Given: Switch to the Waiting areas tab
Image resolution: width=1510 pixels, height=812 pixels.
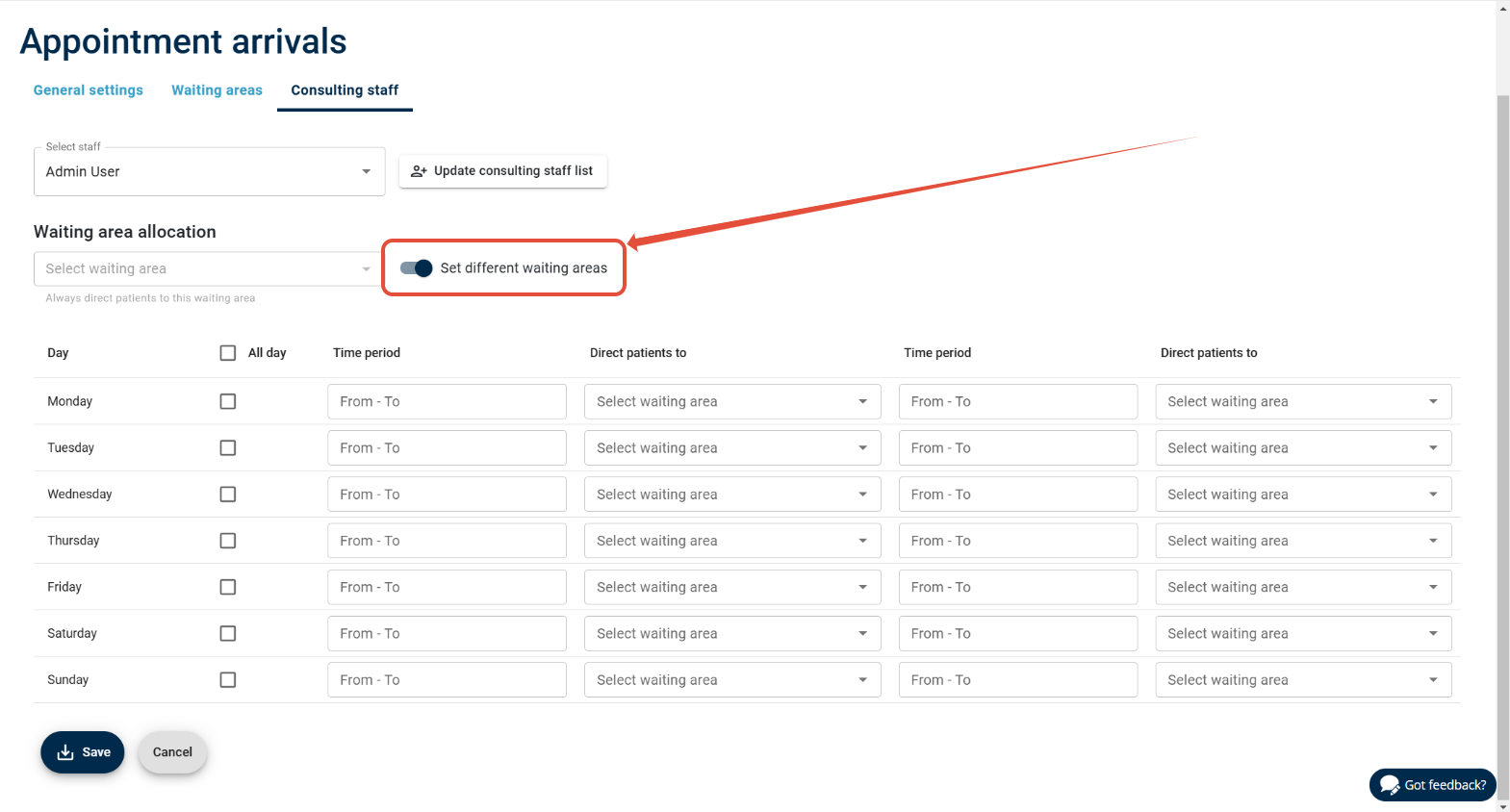Looking at the screenshot, I should tap(217, 90).
